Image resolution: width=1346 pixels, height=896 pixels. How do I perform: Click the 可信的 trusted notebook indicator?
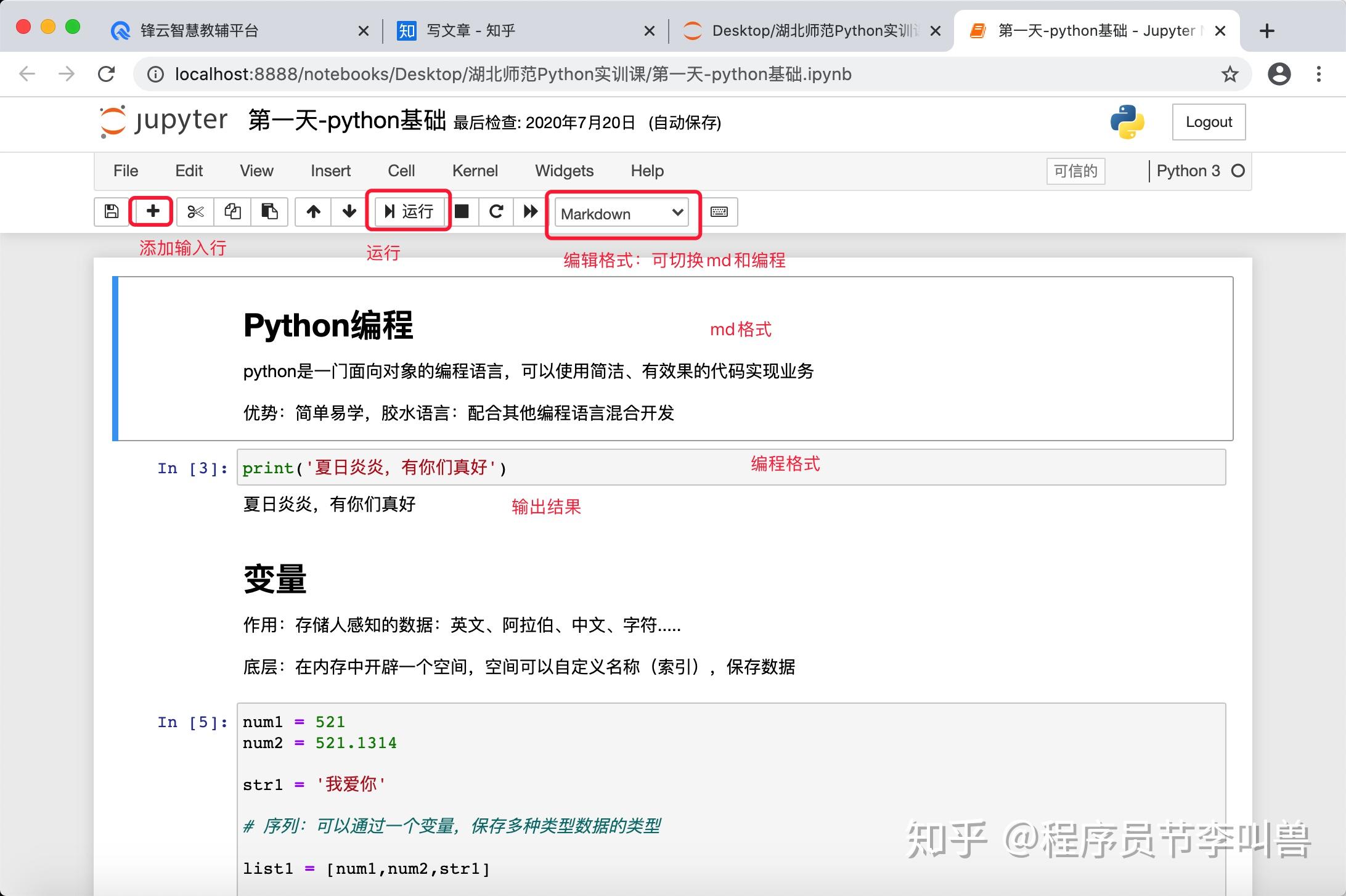pos(1075,171)
